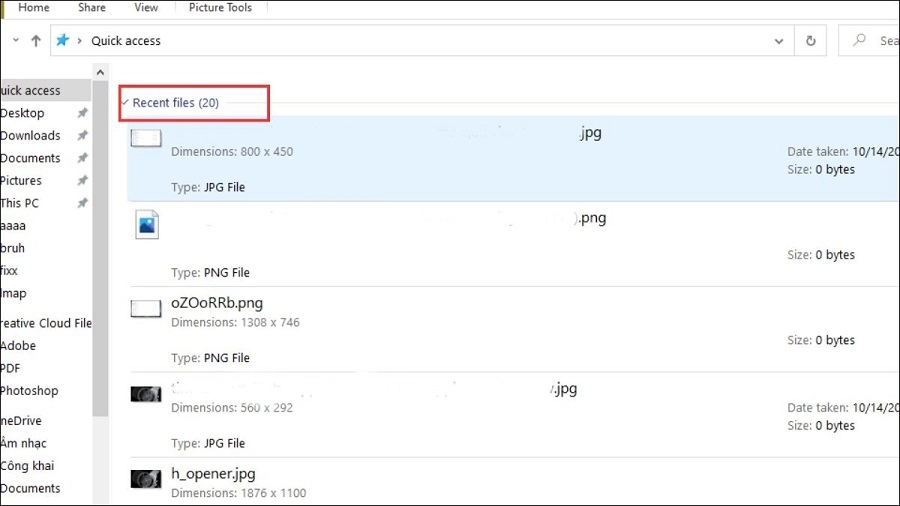This screenshot has height=506, width=900.
Task: Click thumbnail of h_opener.jpg
Action: point(146,479)
